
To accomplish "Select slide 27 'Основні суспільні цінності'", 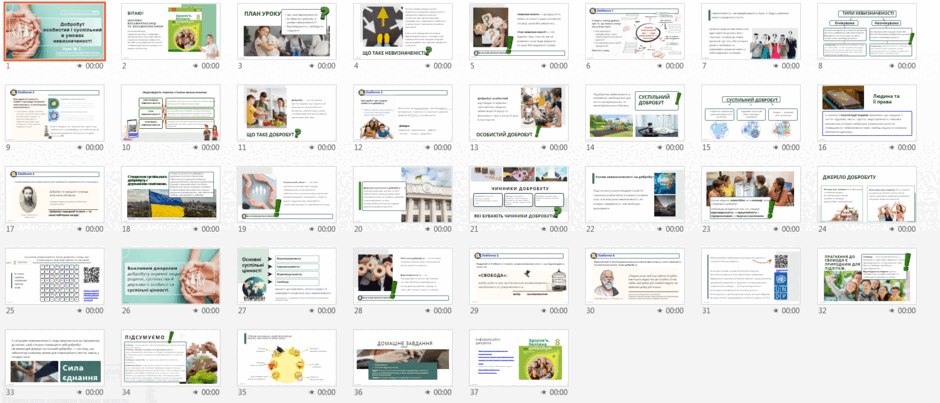I will [x=286, y=276].
